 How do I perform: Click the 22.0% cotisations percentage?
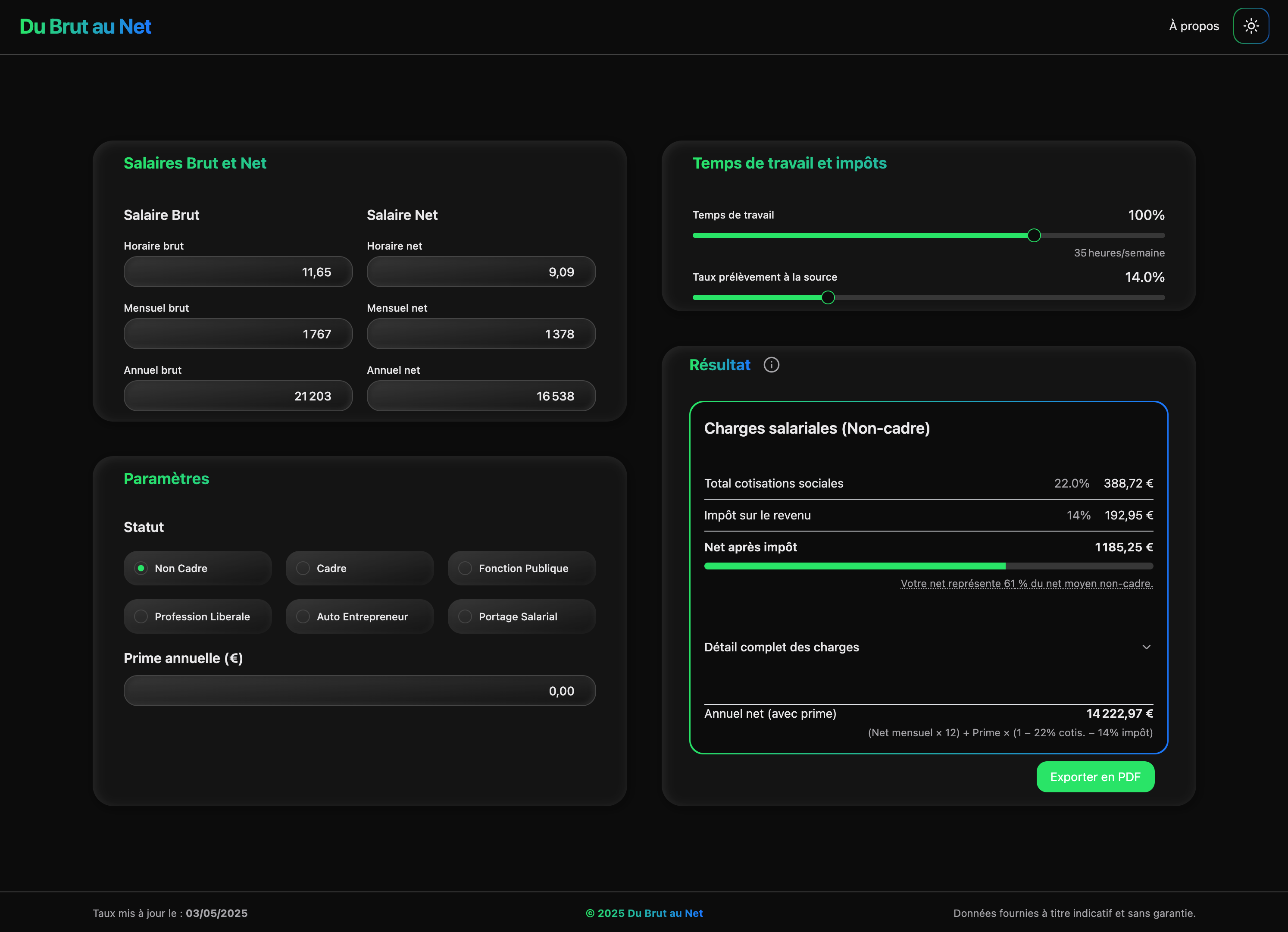pos(1071,483)
